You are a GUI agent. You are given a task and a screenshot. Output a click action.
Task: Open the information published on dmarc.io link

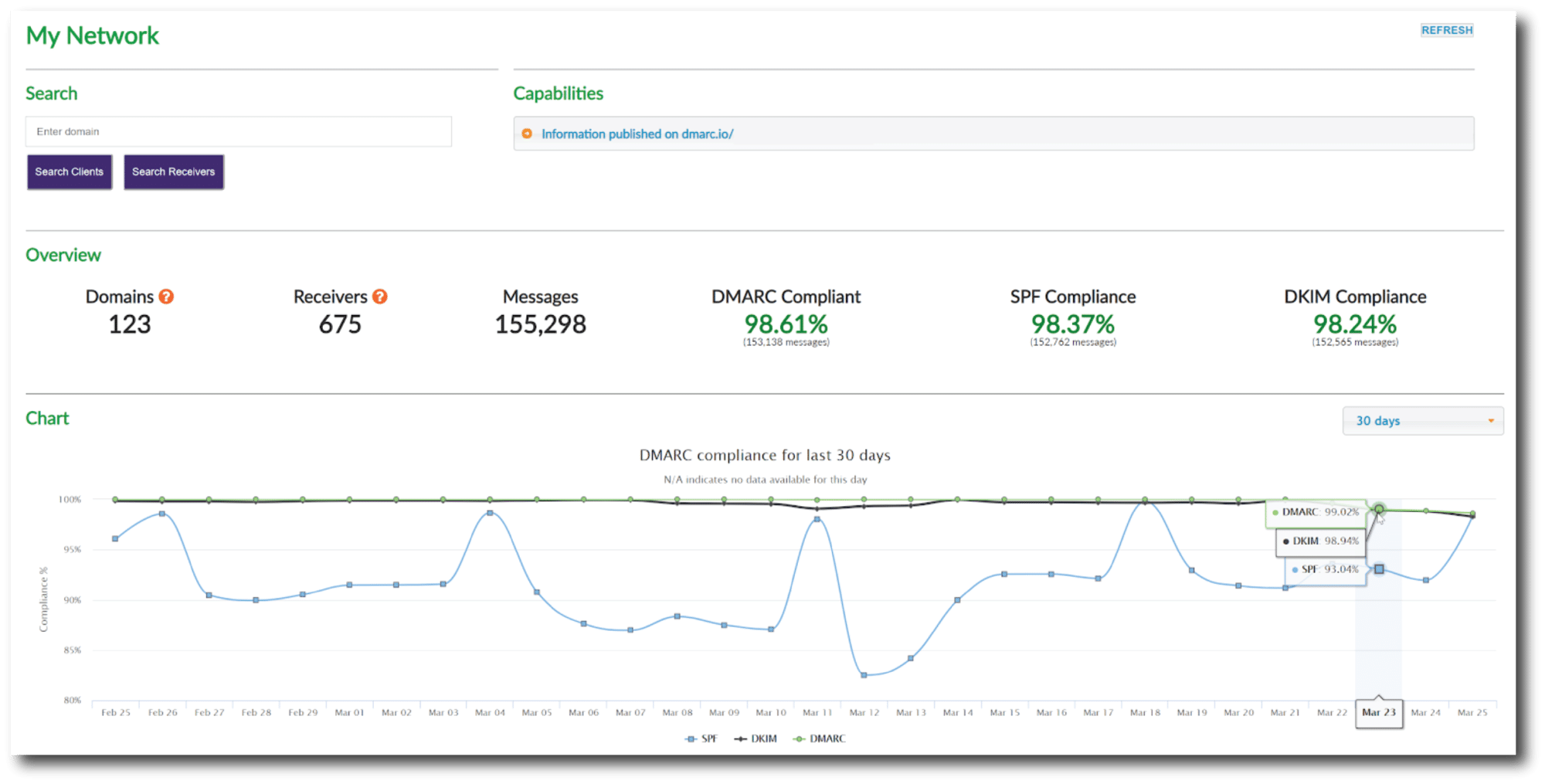(x=638, y=134)
